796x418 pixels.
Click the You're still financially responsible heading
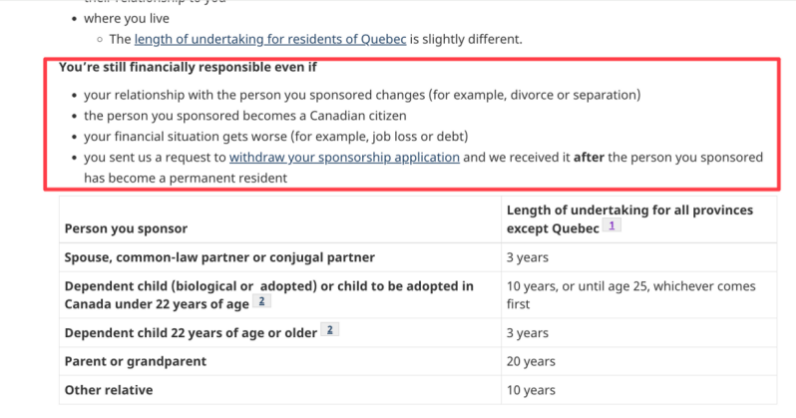point(187,68)
